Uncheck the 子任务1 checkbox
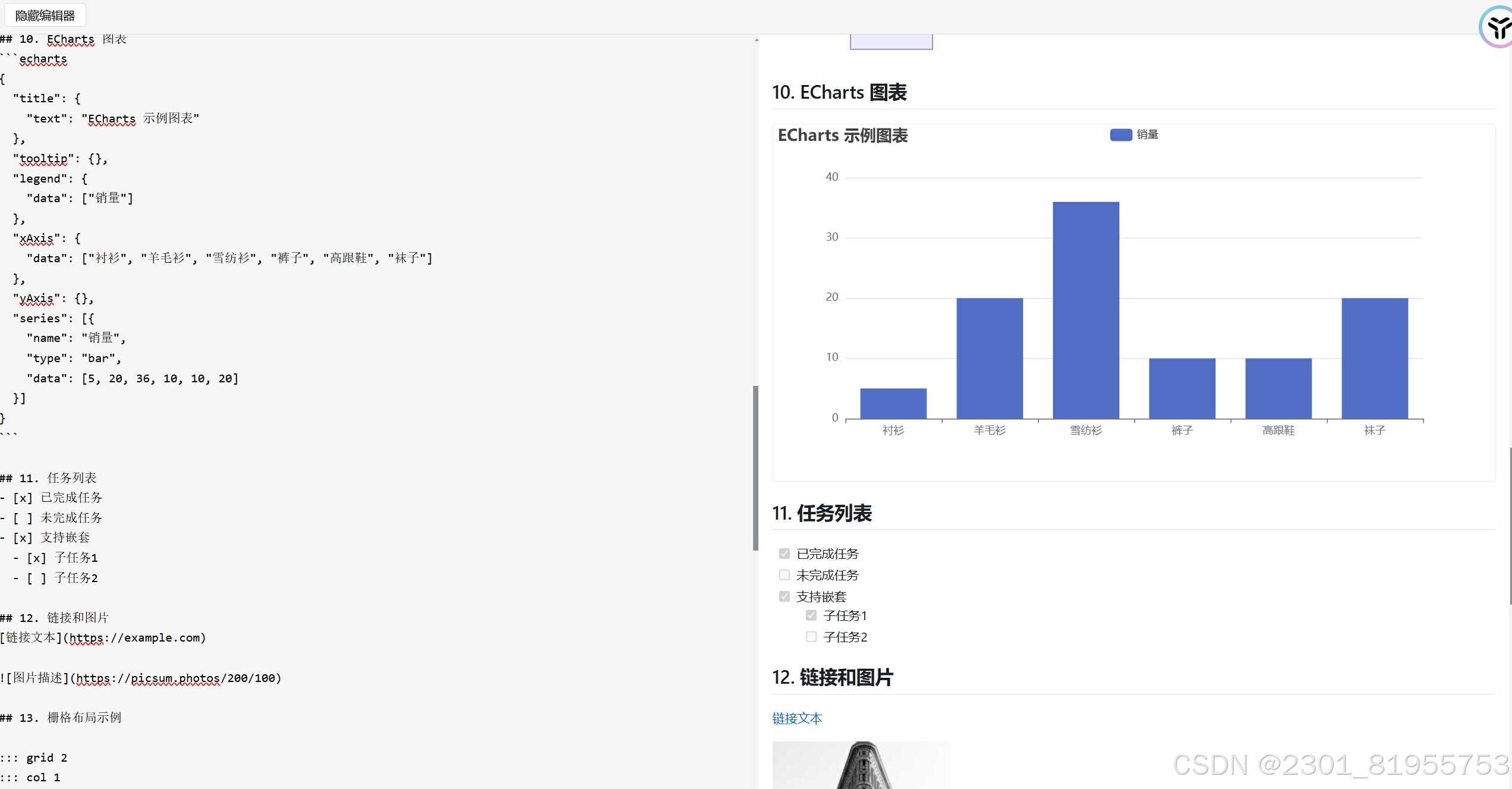1512x789 pixels. point(811,615)
